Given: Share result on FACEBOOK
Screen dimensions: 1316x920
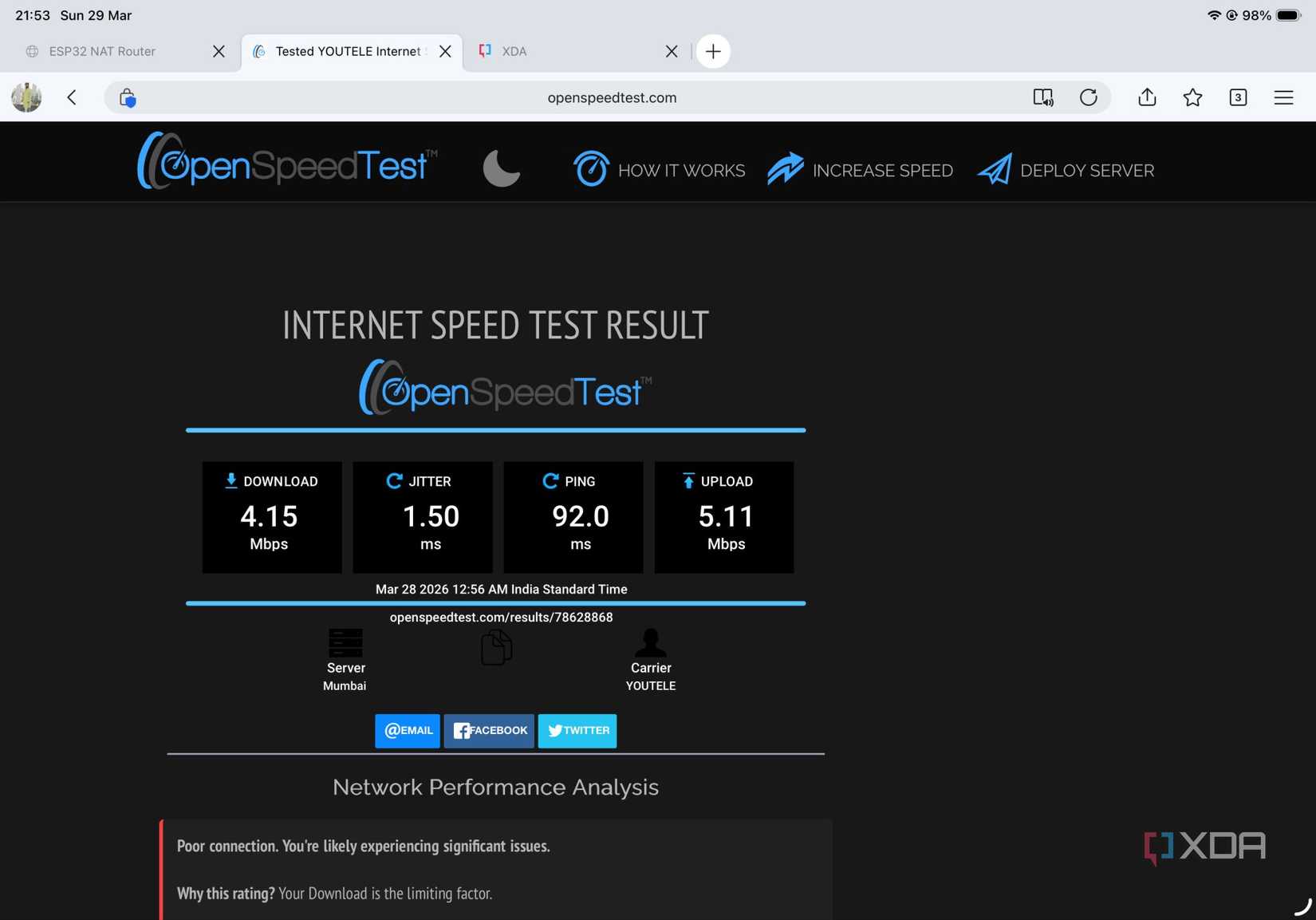Looking at the screenshot, I should click(489, 731).
